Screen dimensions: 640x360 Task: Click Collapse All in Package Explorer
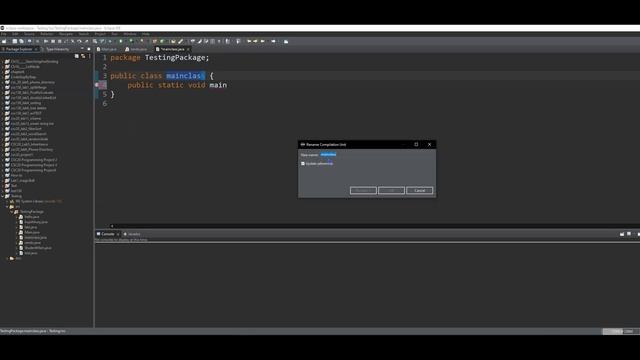click(x=76, y=56)
